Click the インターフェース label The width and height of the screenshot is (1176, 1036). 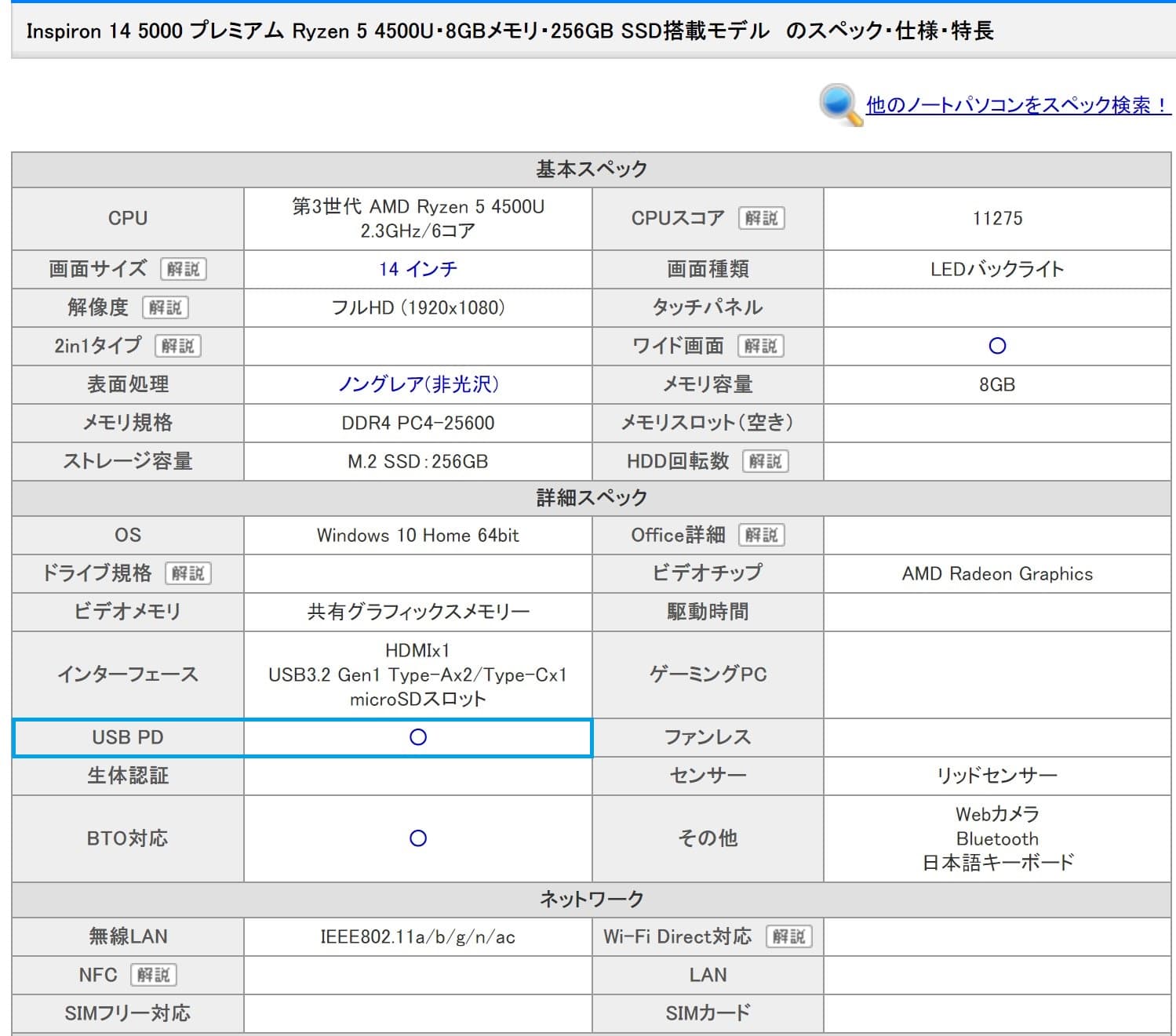pyautogui.click(x=128, y=674)
